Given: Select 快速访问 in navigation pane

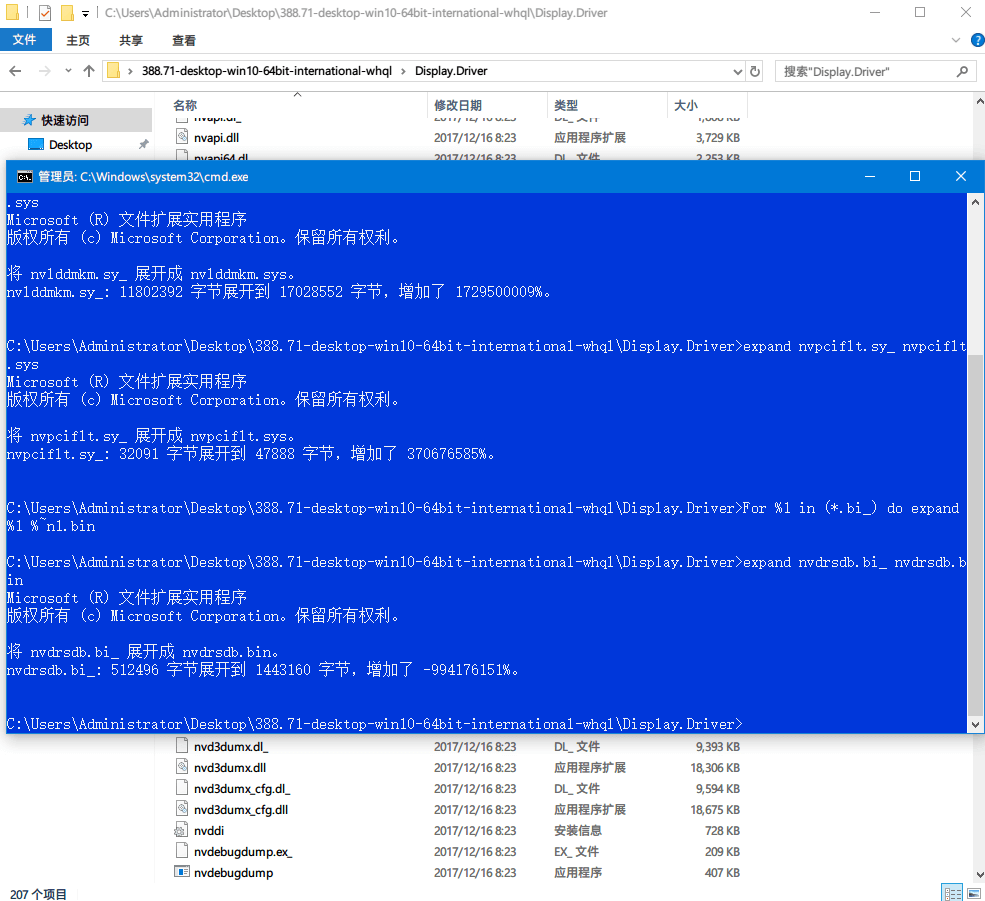Looking at the screenshot, I should pos(65,120).
